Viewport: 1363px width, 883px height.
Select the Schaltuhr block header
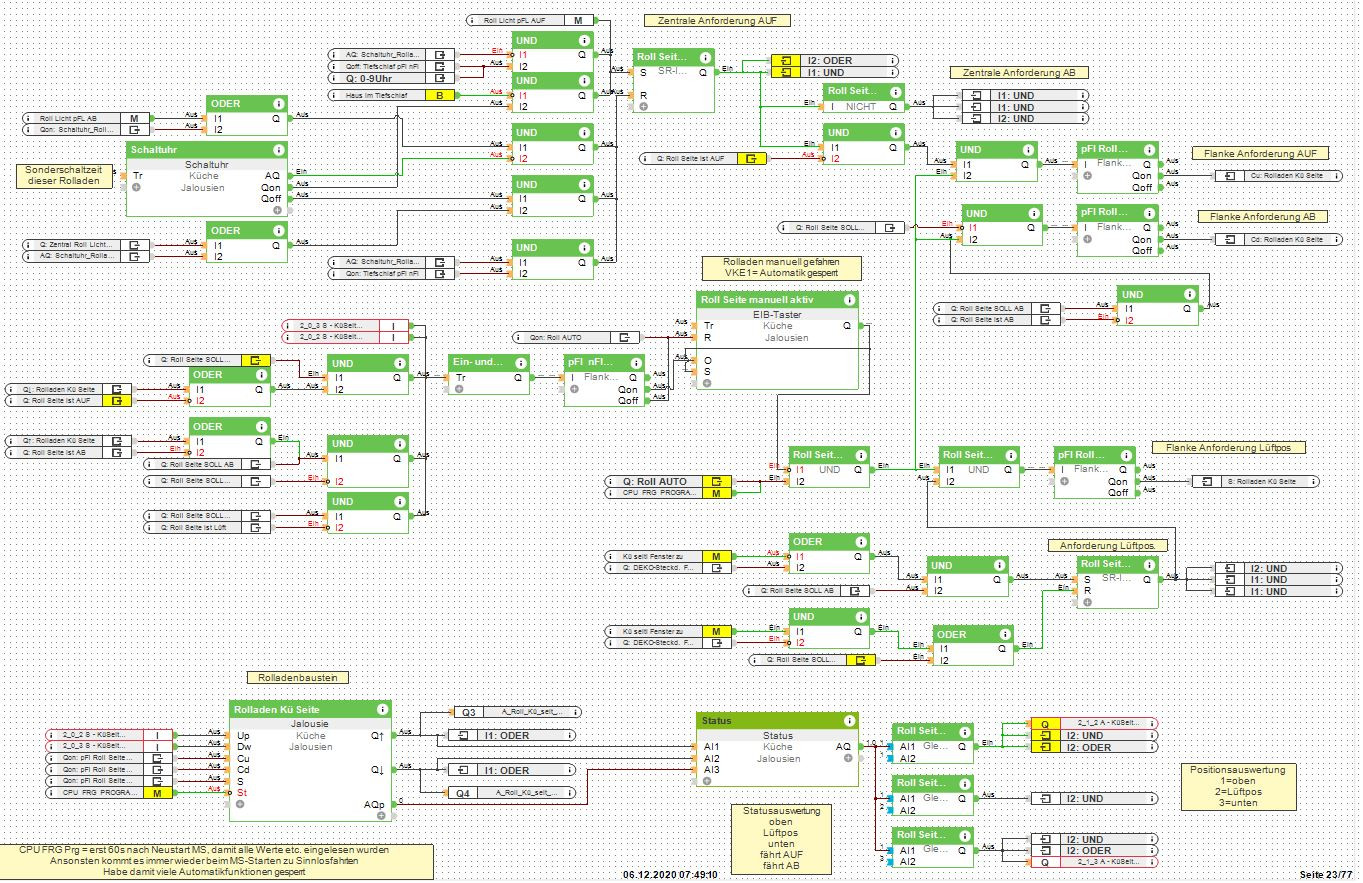207,150
